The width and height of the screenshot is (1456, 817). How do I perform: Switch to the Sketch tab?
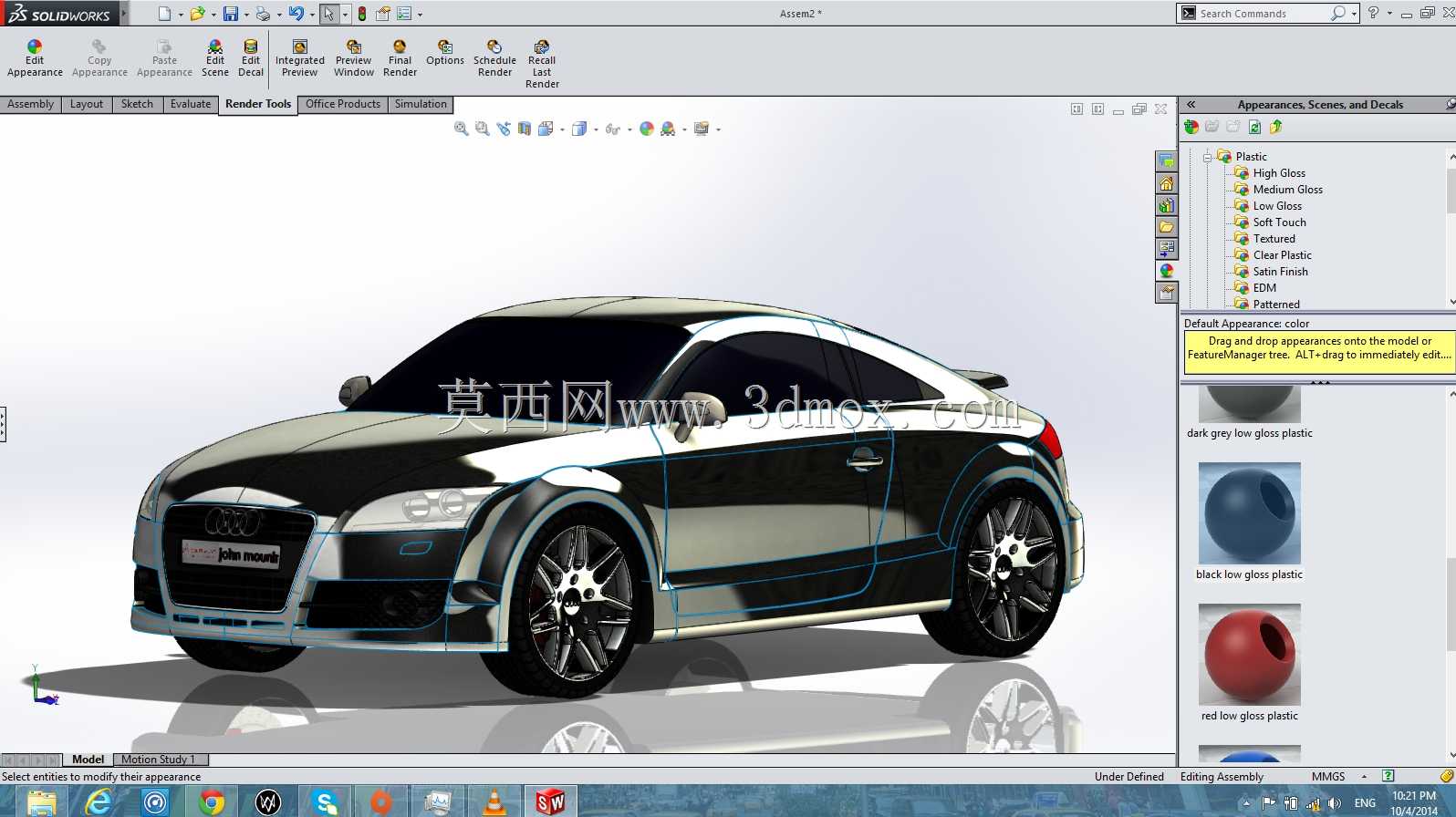[137, 104]
